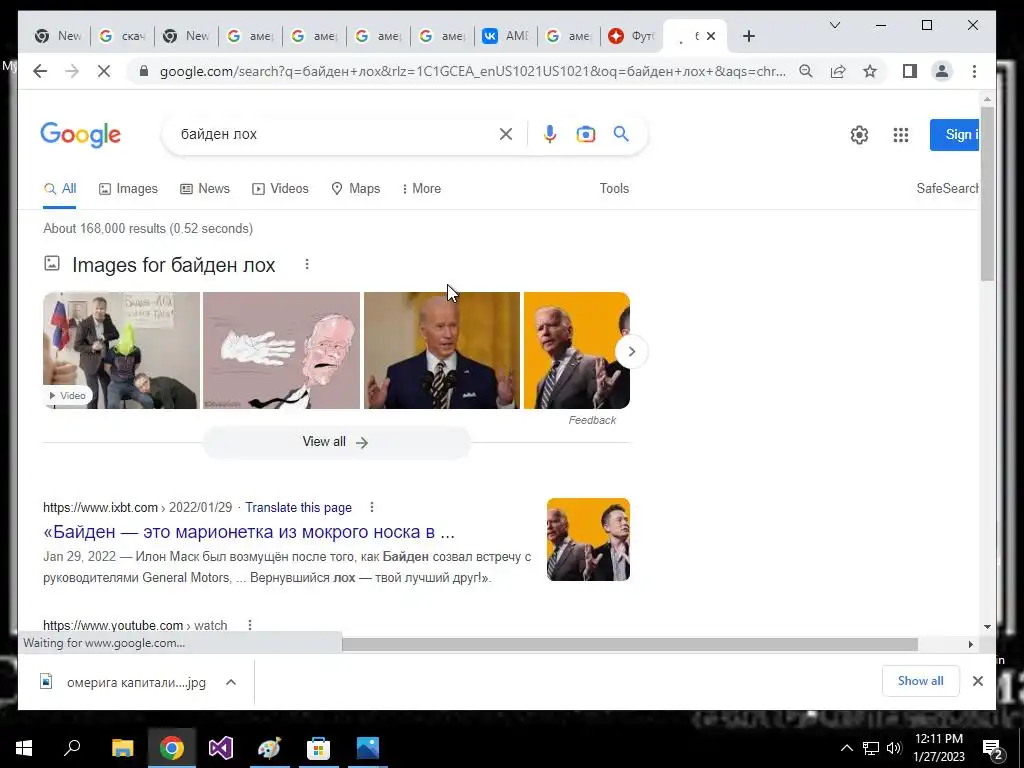Click the horizontal page scrollbar
Viewport: 1024px width, 768px height.
(x=630, y=645)
